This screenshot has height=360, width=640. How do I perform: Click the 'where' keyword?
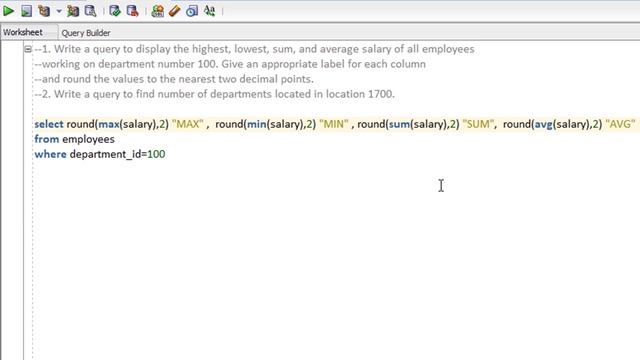coord(50,154)
